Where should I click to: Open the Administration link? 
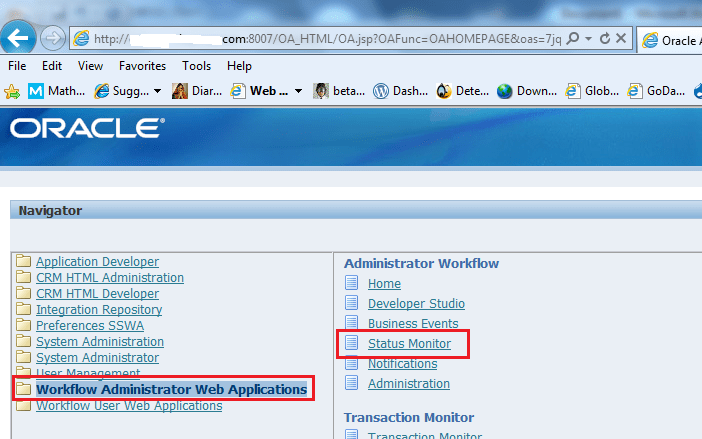click(409, 384)
